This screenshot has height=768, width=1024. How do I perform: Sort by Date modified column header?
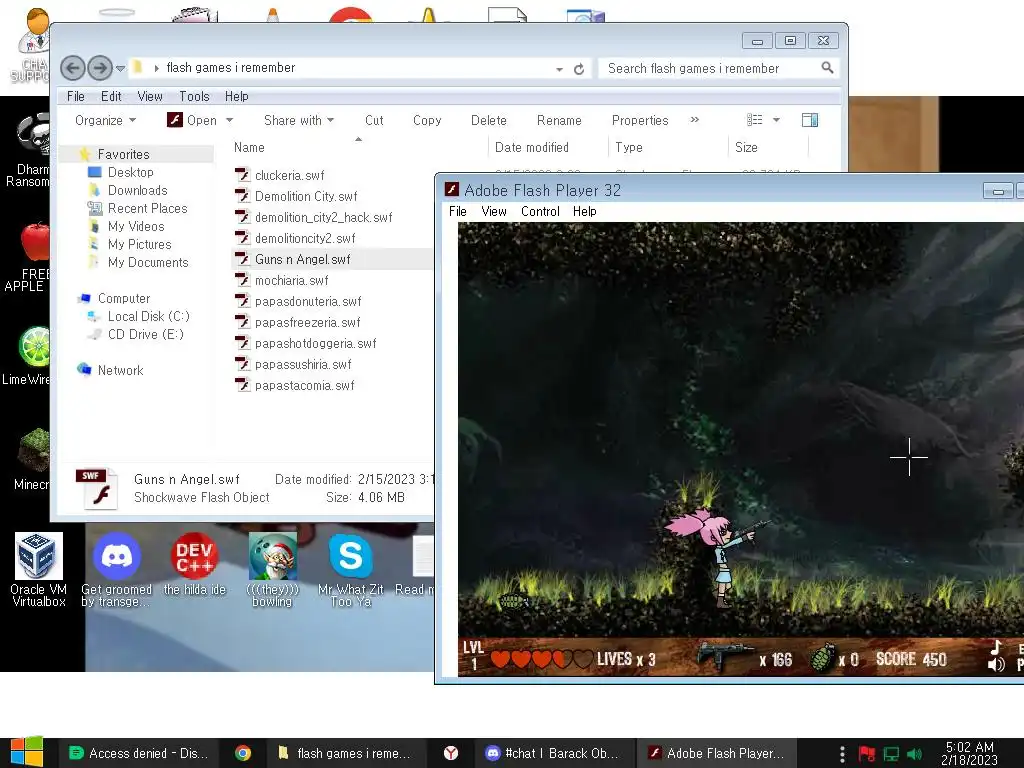pos(532,148)
